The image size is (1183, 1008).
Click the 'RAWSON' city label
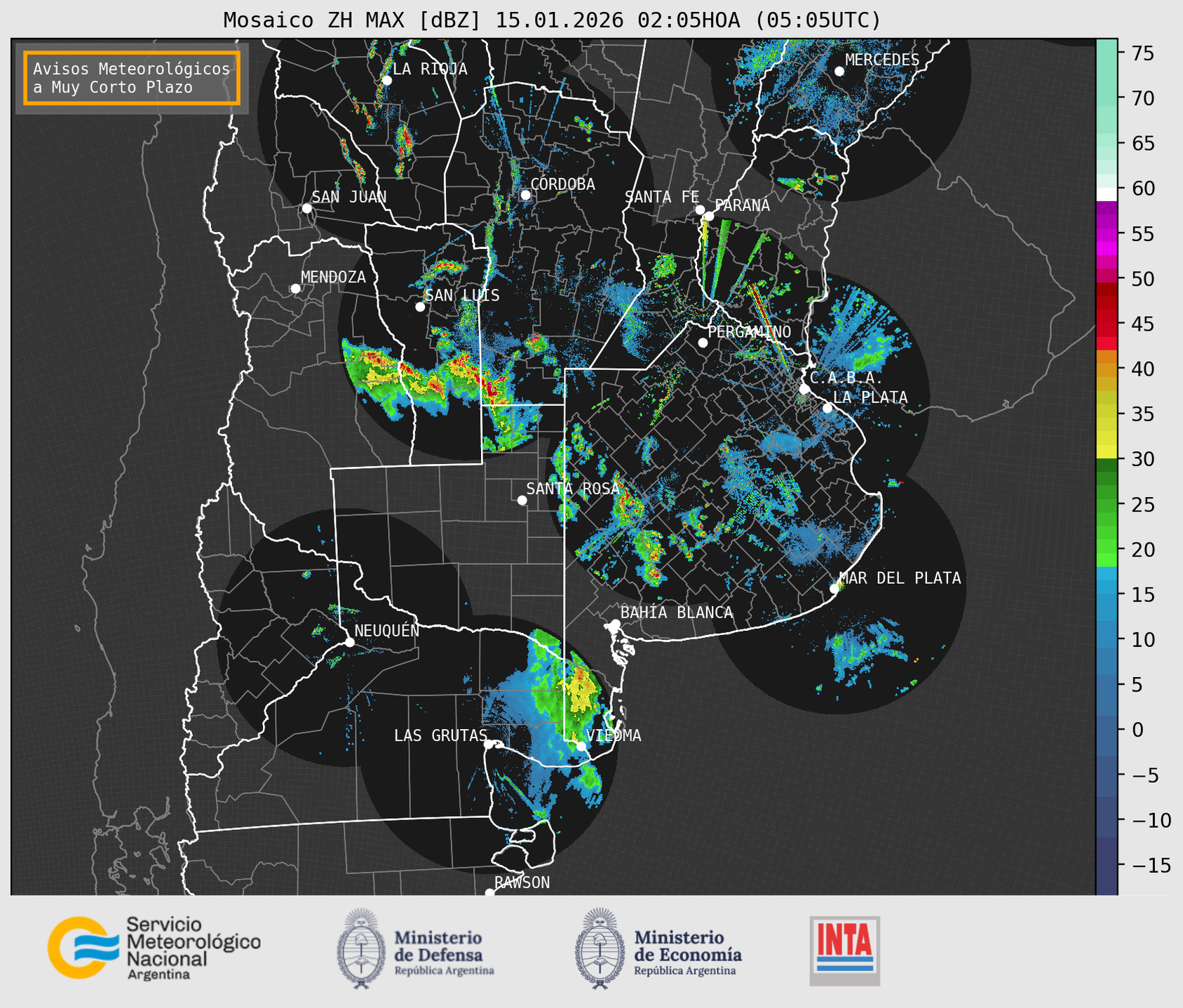click(x=522, y=883)
